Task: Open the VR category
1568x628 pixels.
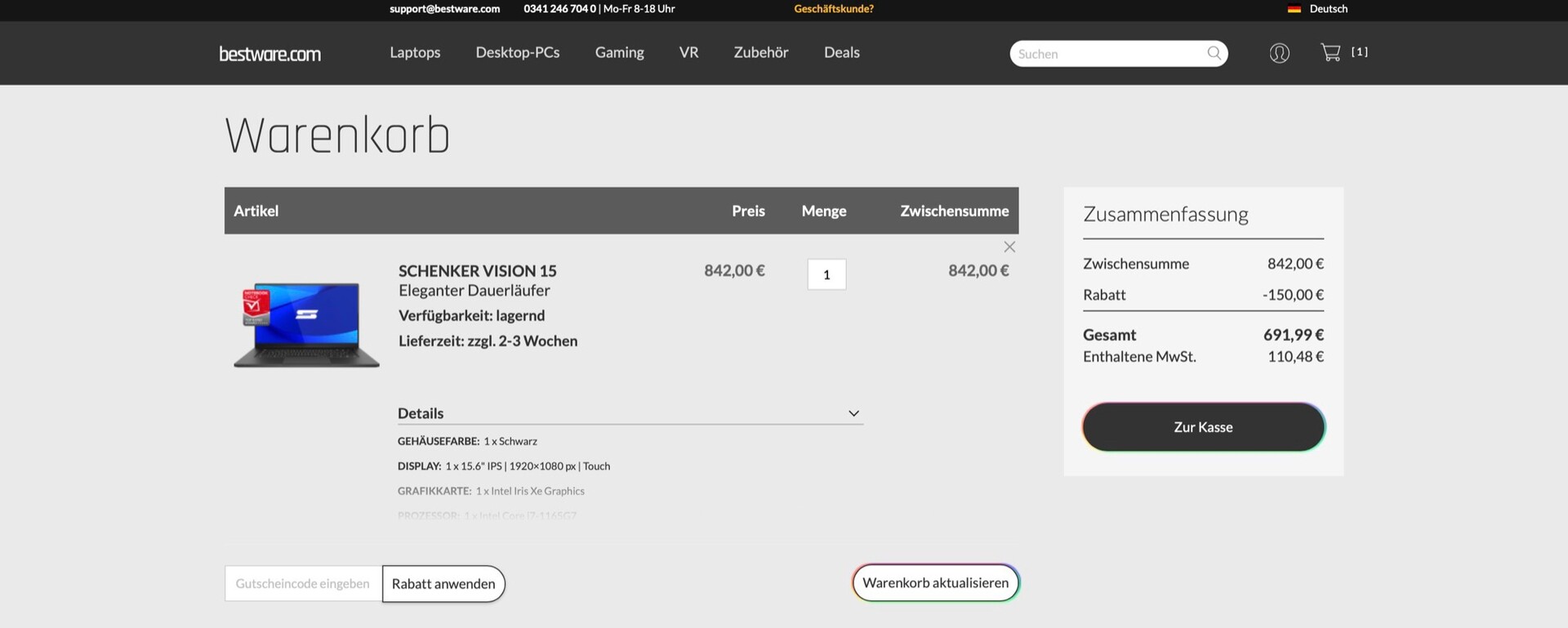Action: pyautogui.click(x=688, y=52)
